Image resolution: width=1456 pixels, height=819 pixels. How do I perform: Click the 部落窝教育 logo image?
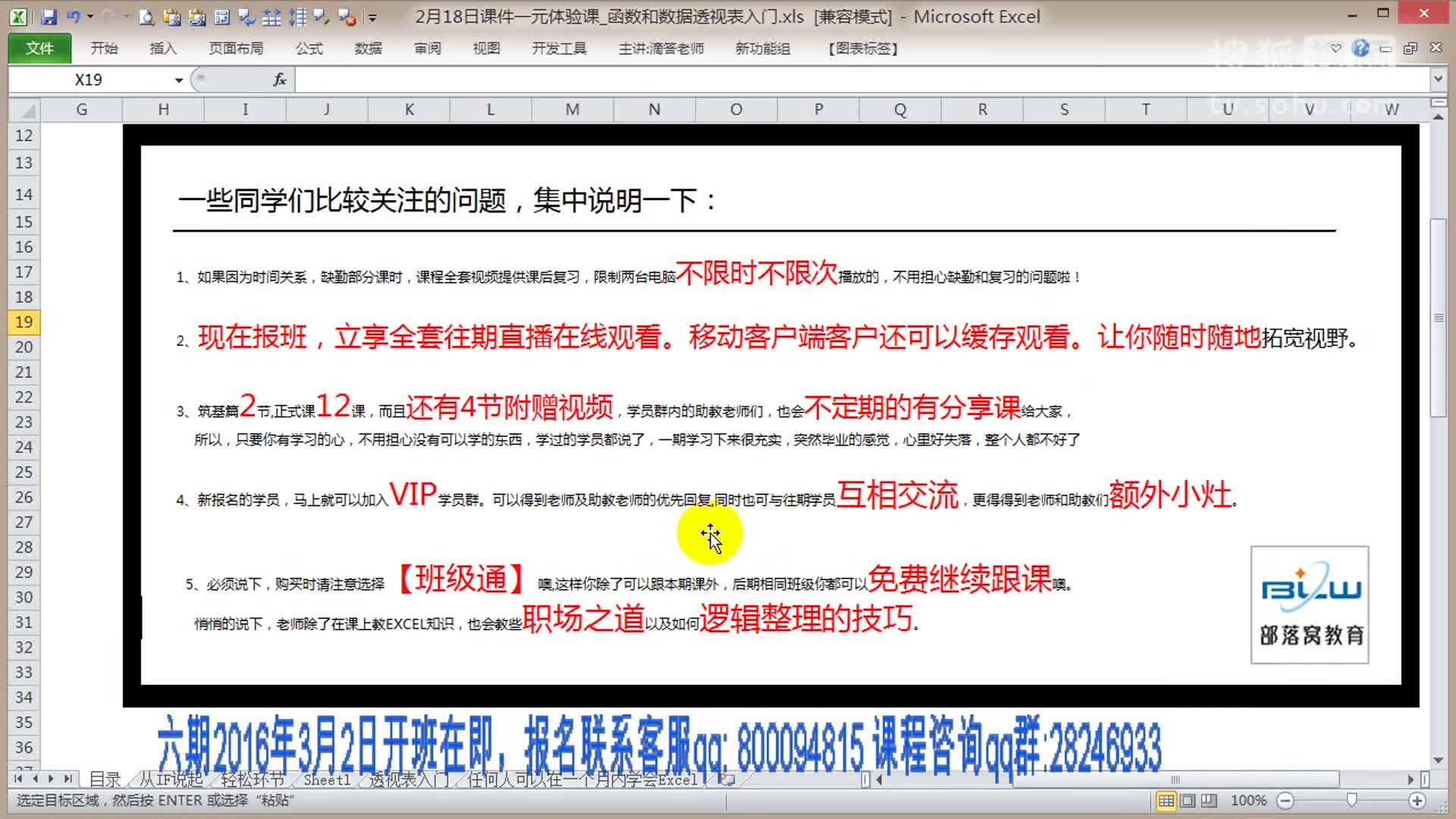[1310, 604]
